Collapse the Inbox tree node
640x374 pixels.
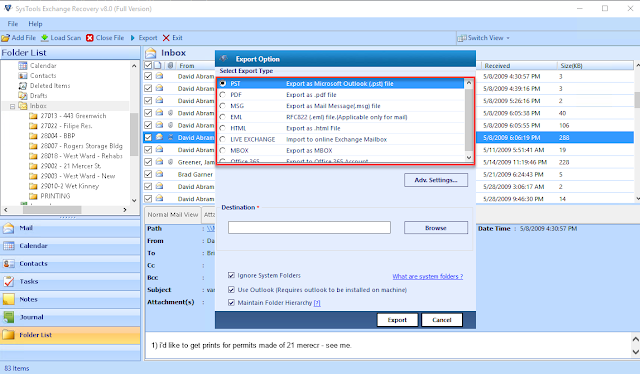pos(12,106)
